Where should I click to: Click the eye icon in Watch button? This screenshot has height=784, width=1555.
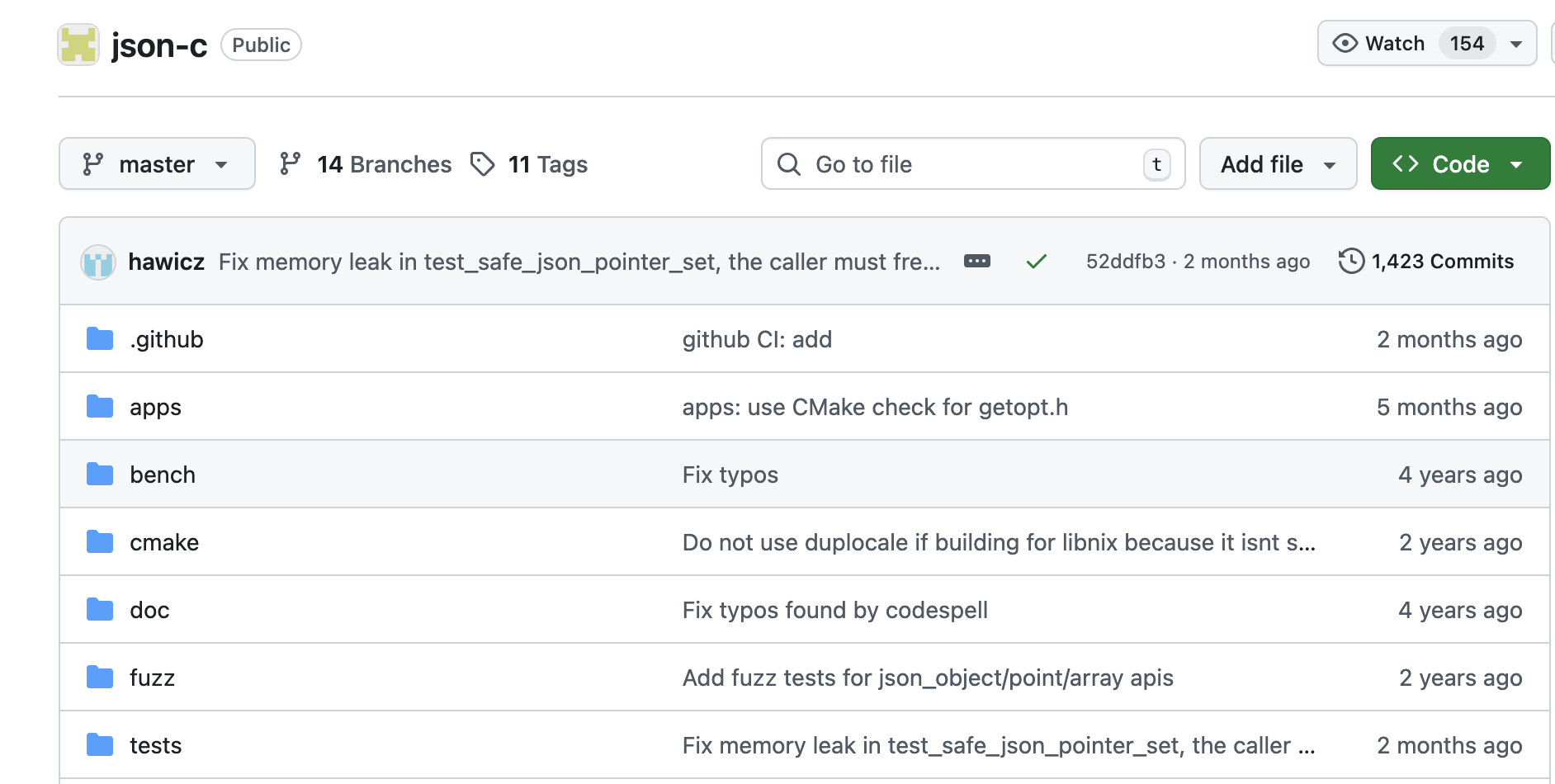tap(1345, 43)
